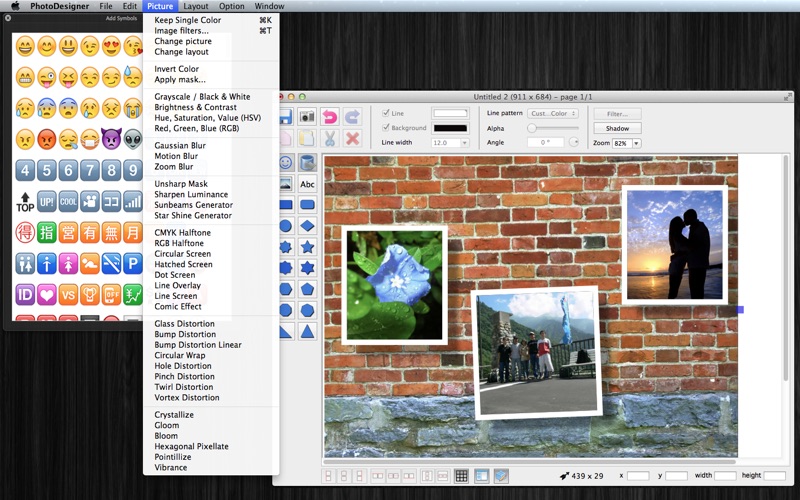Pick the TOP arrow symbol
Screen dimensions: 800x500
click(25, 202)
